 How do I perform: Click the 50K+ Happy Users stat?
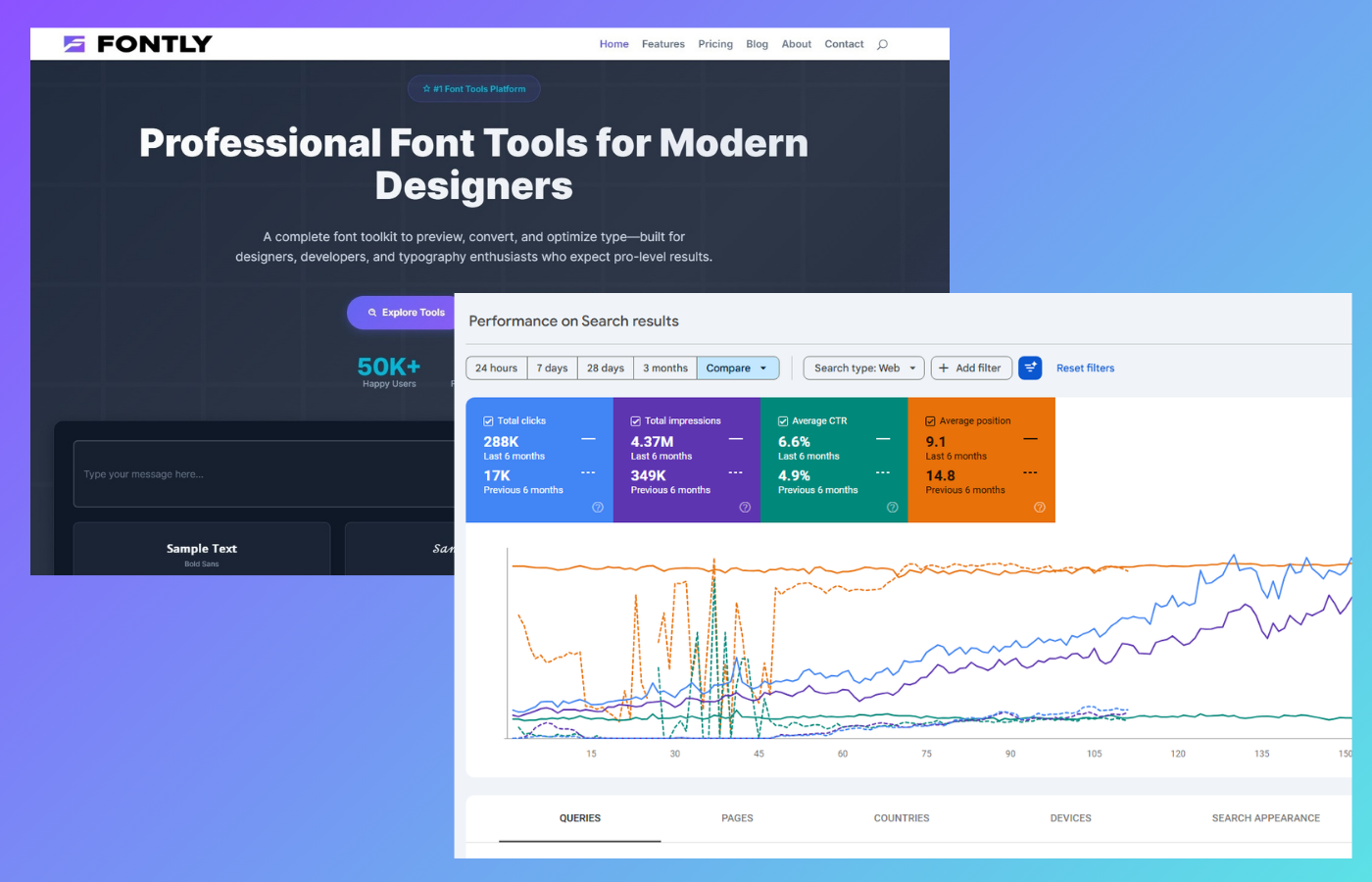click(x=389, y=371)
